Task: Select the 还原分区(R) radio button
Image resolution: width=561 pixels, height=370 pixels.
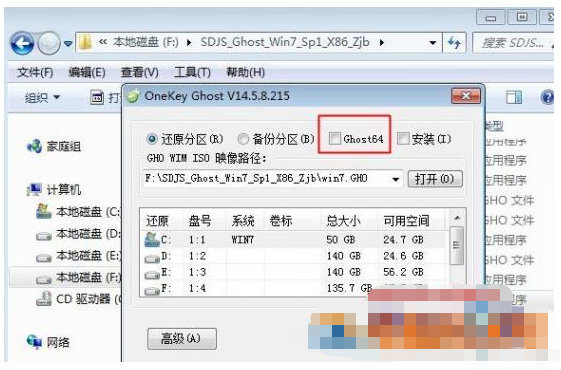Action: [152, 139]
